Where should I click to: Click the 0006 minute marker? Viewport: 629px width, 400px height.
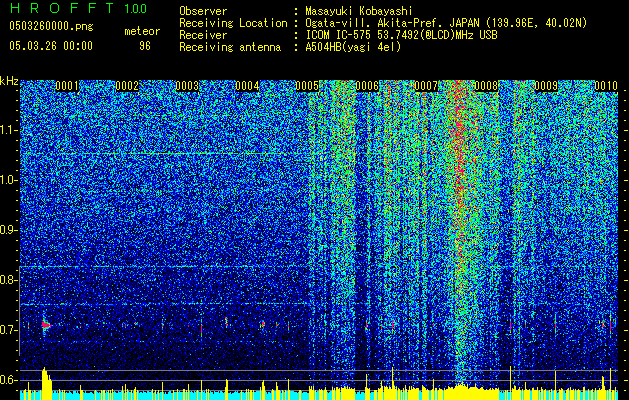(367, 86)
